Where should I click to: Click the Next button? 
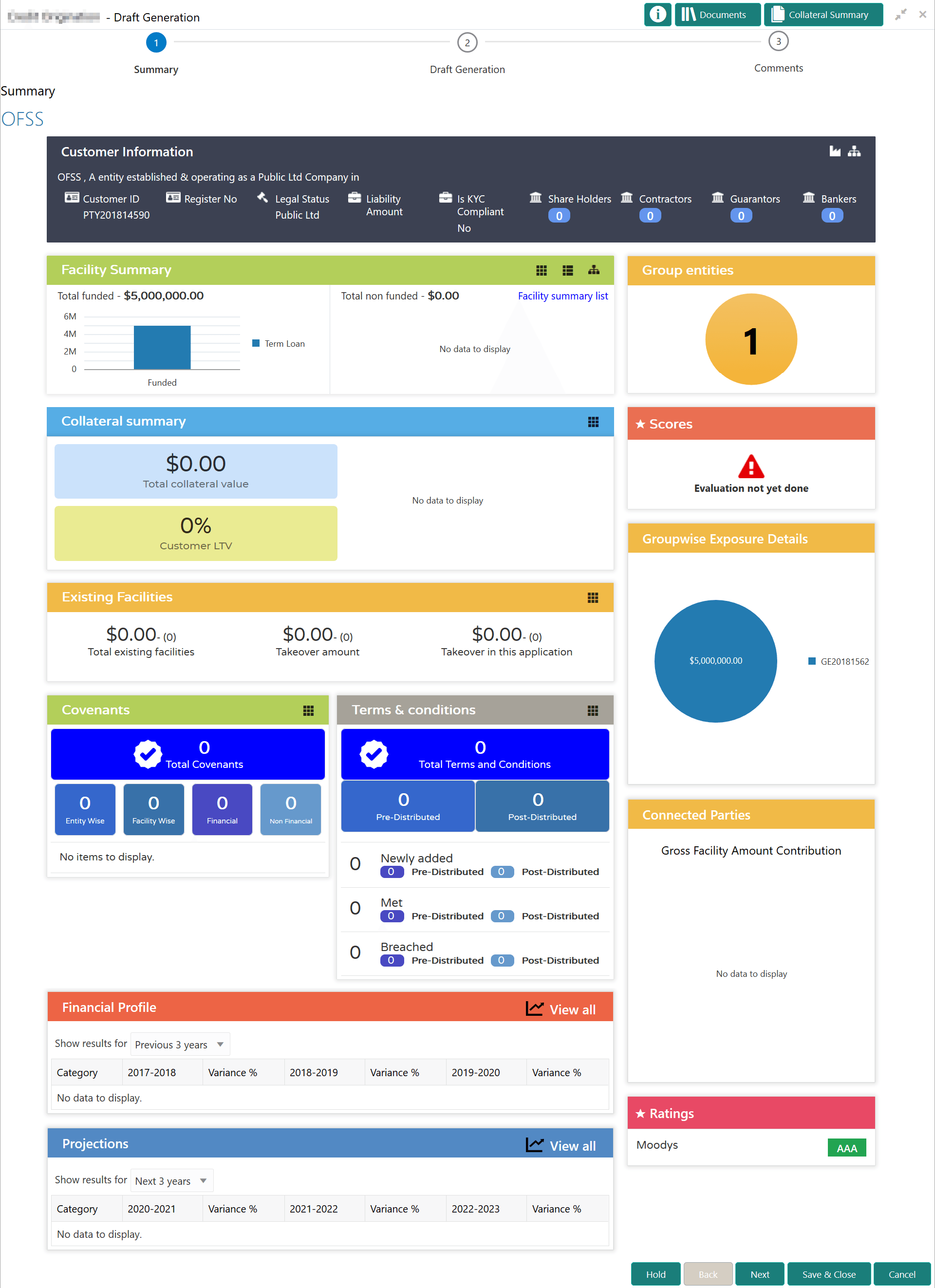pyautogui.click(x=760, y=1274)
